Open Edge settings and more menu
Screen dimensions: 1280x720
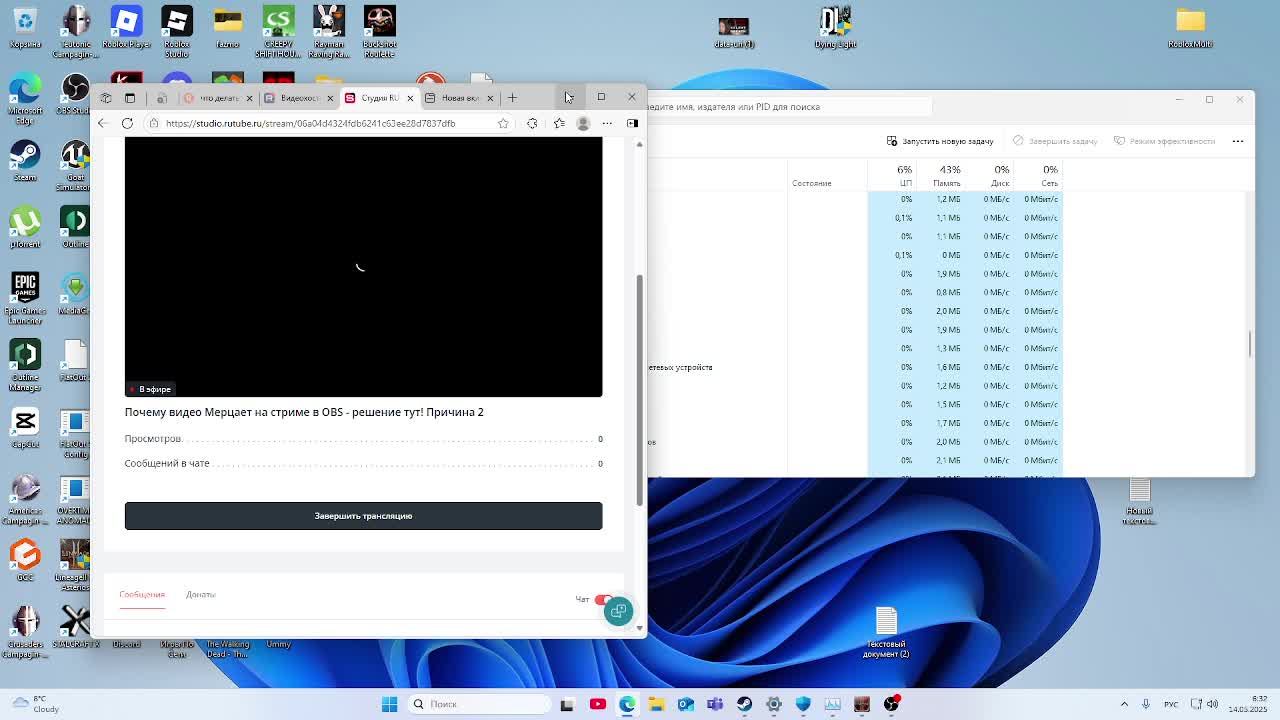(x=607, y=123)
